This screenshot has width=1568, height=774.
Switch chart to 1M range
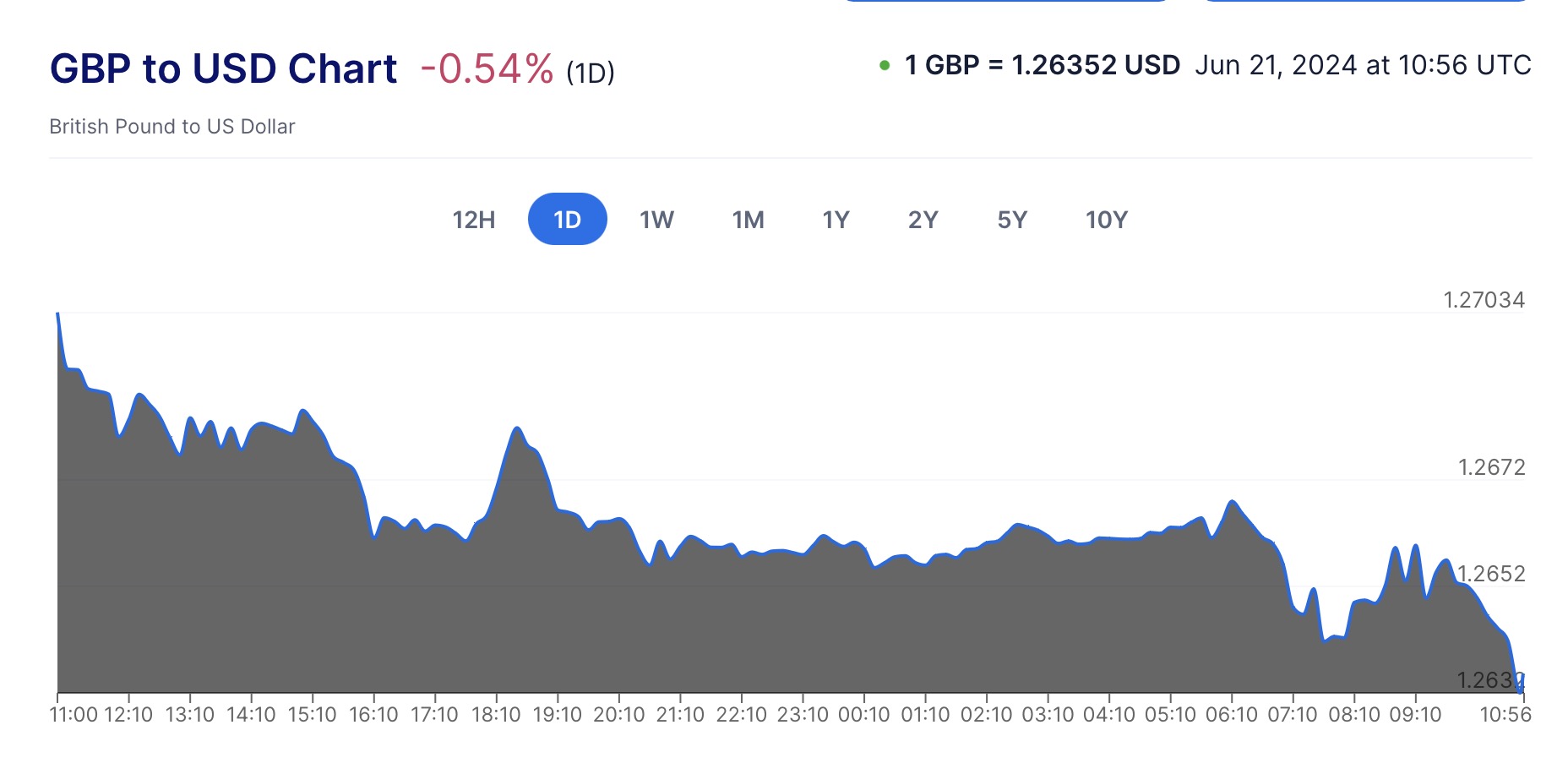[748, 220]
